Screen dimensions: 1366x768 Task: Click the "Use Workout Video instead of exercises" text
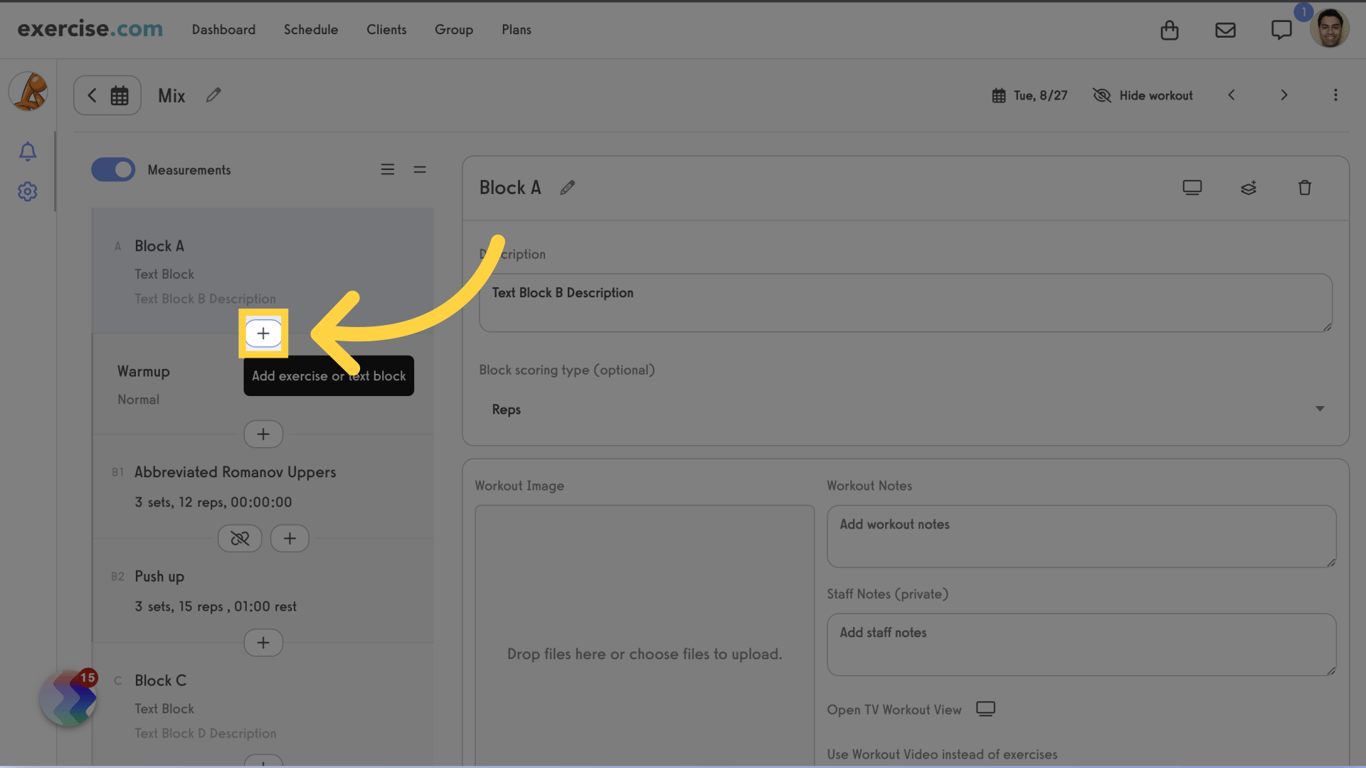(x=942, y=755)
